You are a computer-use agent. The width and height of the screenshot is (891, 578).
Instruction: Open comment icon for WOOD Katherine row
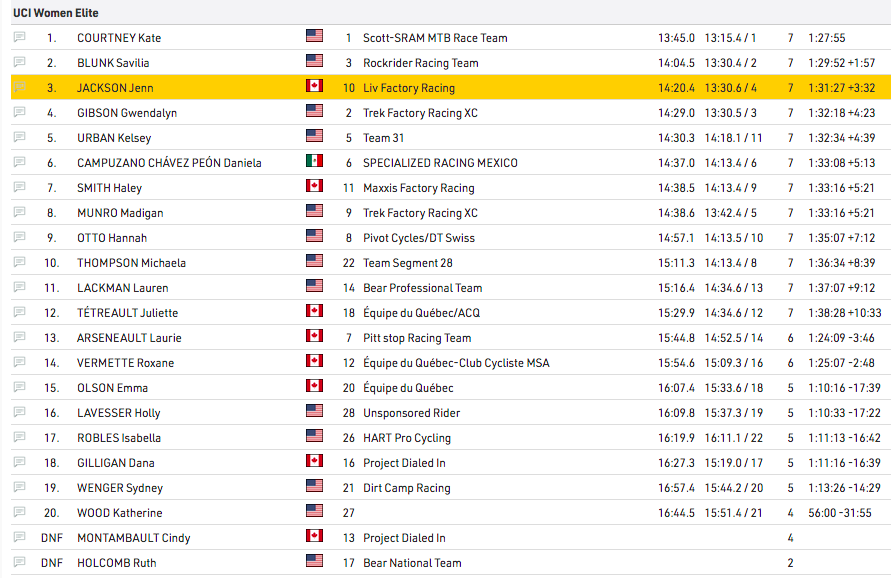(20, 512)
